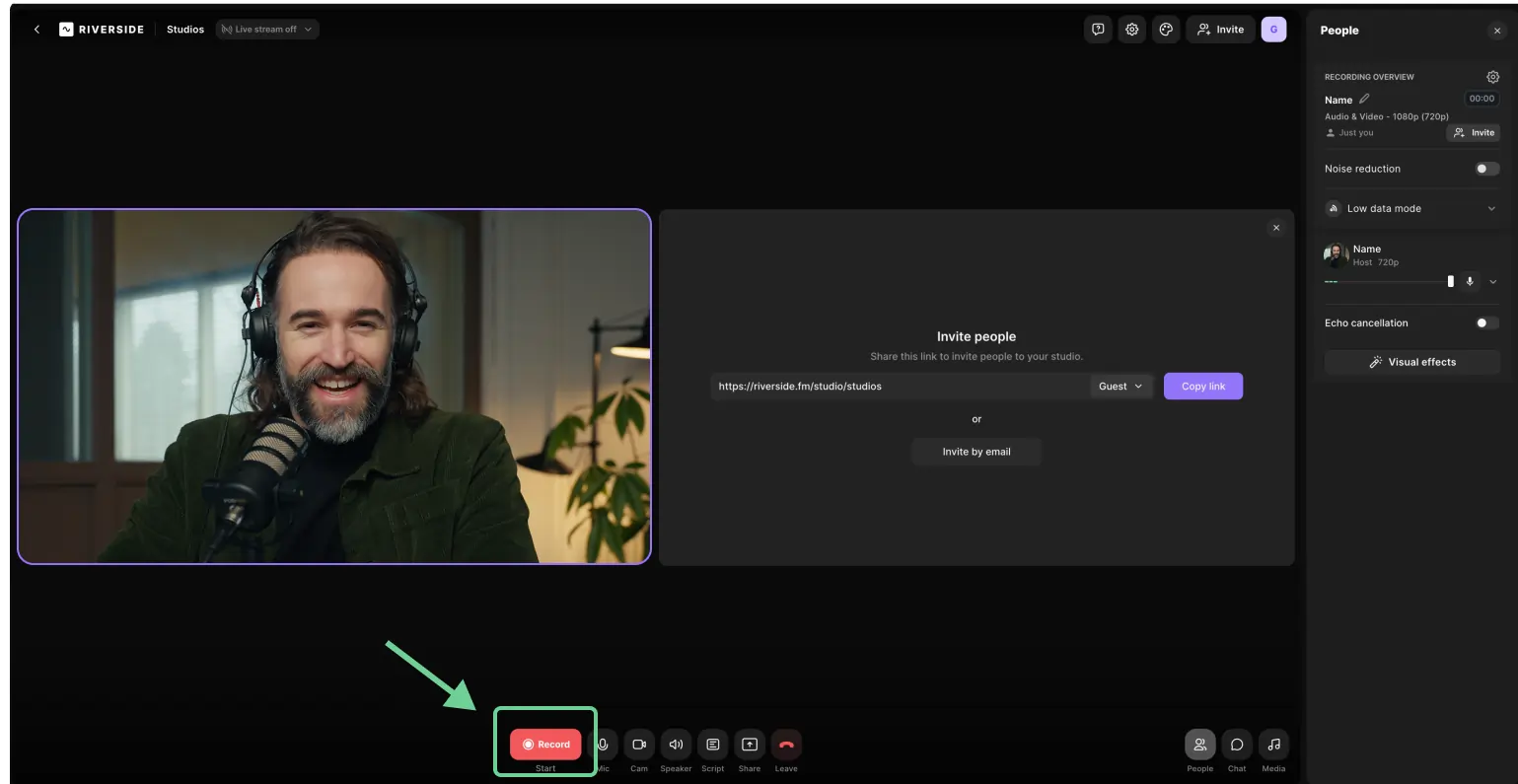Viewport: 1518px width, 784px height.
Task: Open the Guest role dropdown next to the invite link
Action: (1120, 386)
